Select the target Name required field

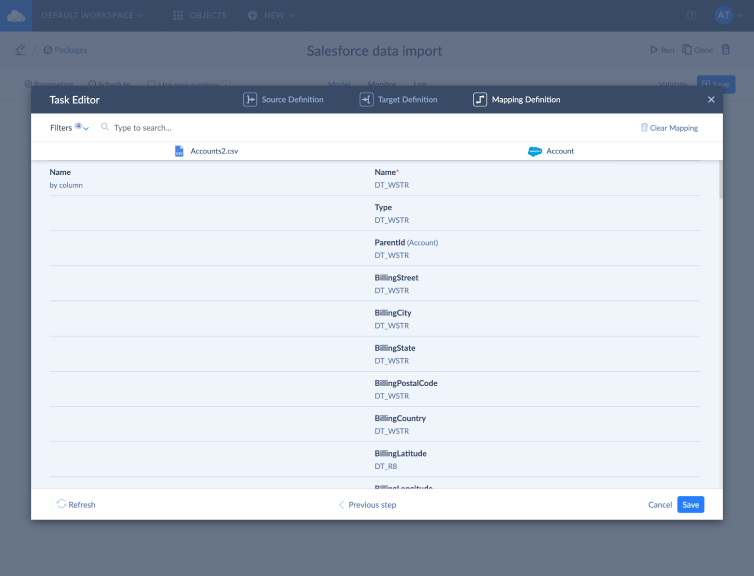pyautogui.click(x=537, y=178)
